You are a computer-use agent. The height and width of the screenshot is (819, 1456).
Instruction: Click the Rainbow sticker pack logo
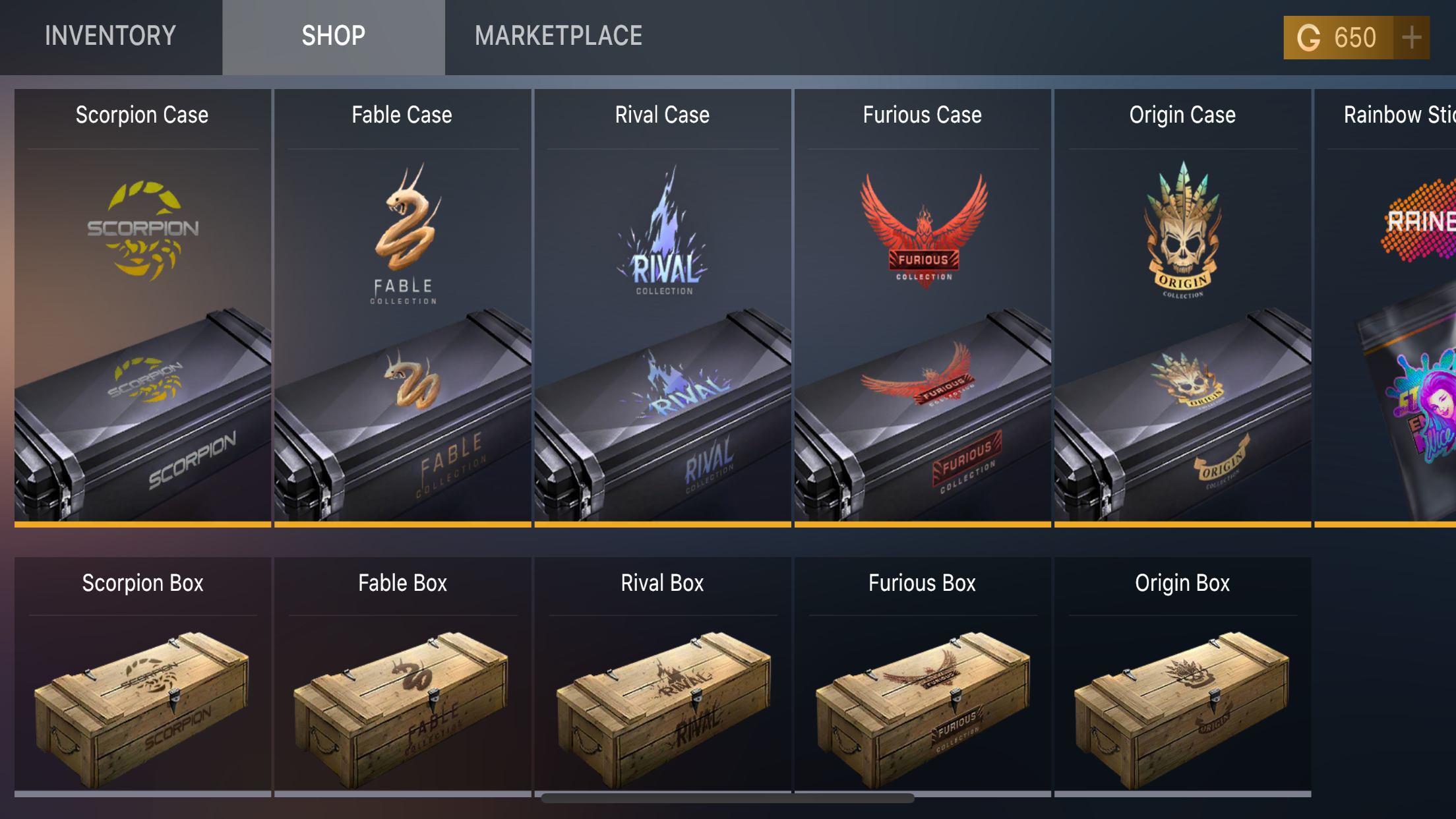[x=1418, y=221]
